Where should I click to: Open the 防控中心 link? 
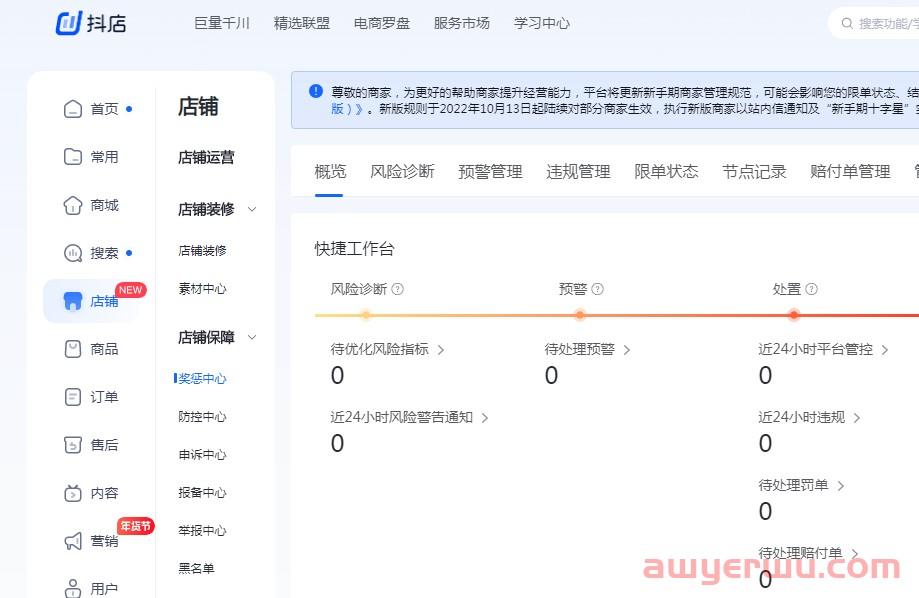[202, 417]
